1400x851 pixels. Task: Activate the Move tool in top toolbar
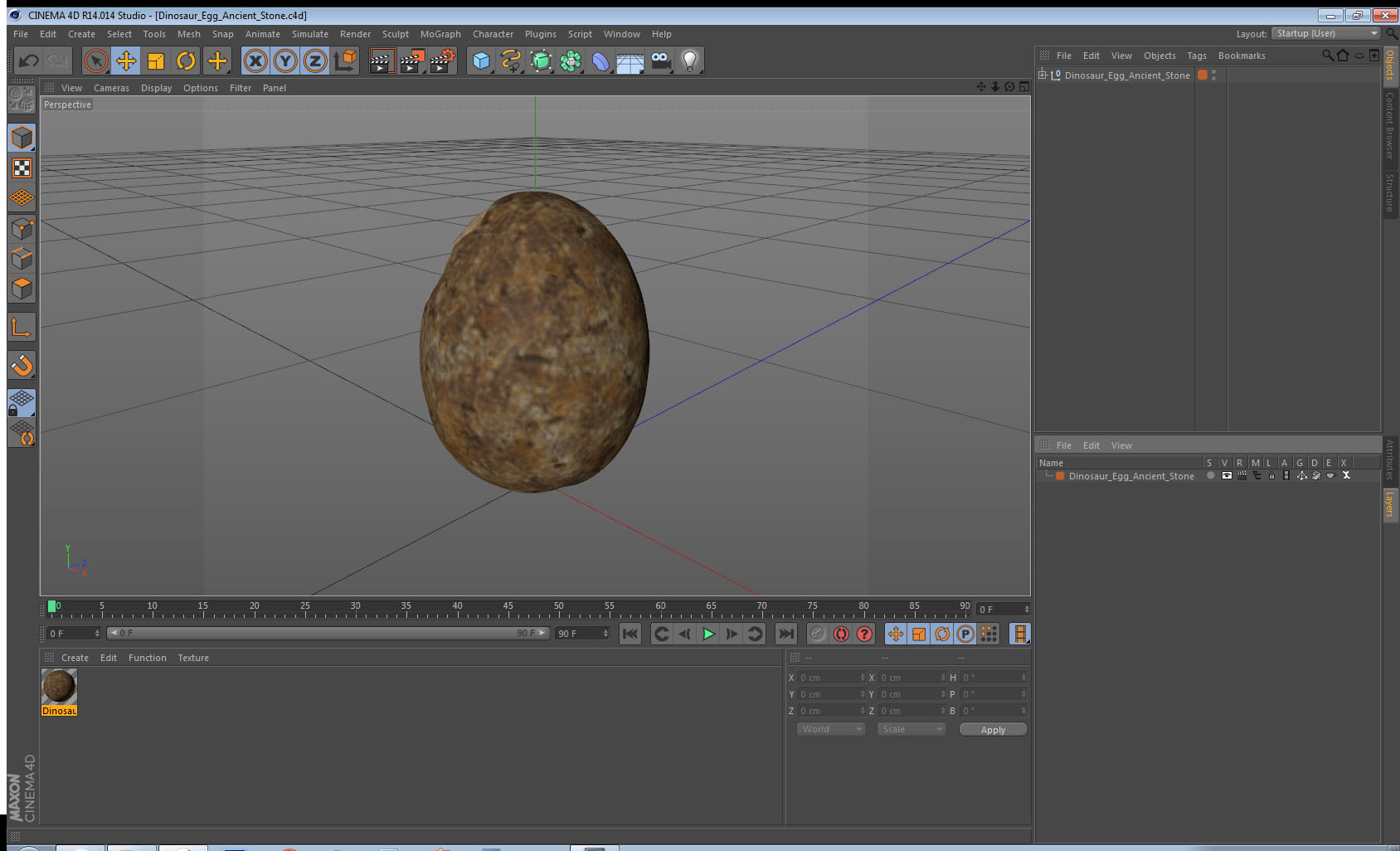tap(126, 61)
